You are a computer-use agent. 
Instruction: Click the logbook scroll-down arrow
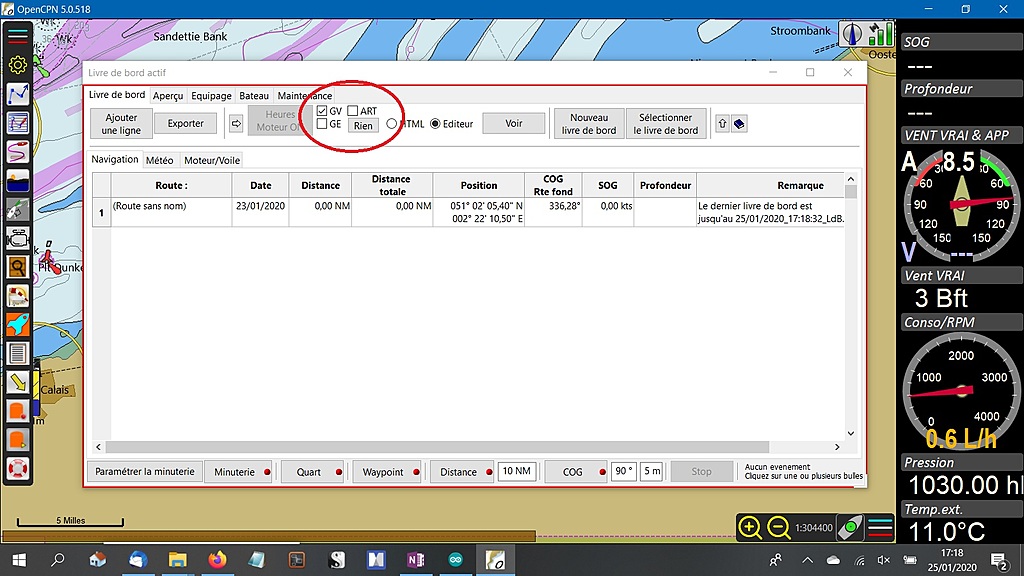tap(851, 433)
